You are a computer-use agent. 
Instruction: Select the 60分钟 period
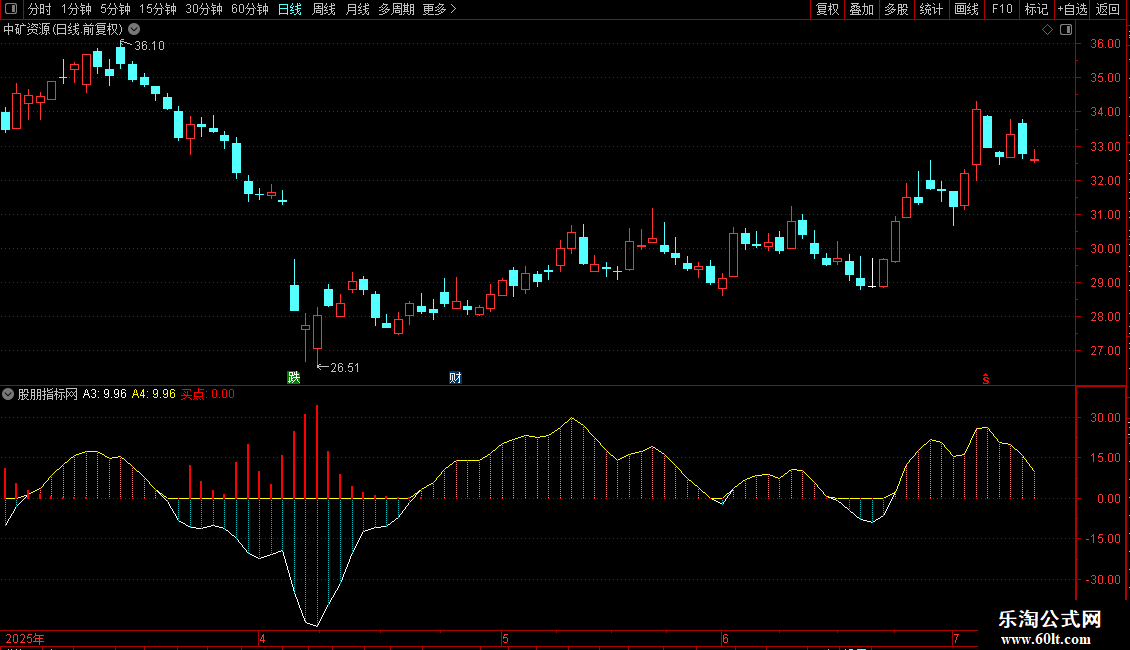pos(249,9)
